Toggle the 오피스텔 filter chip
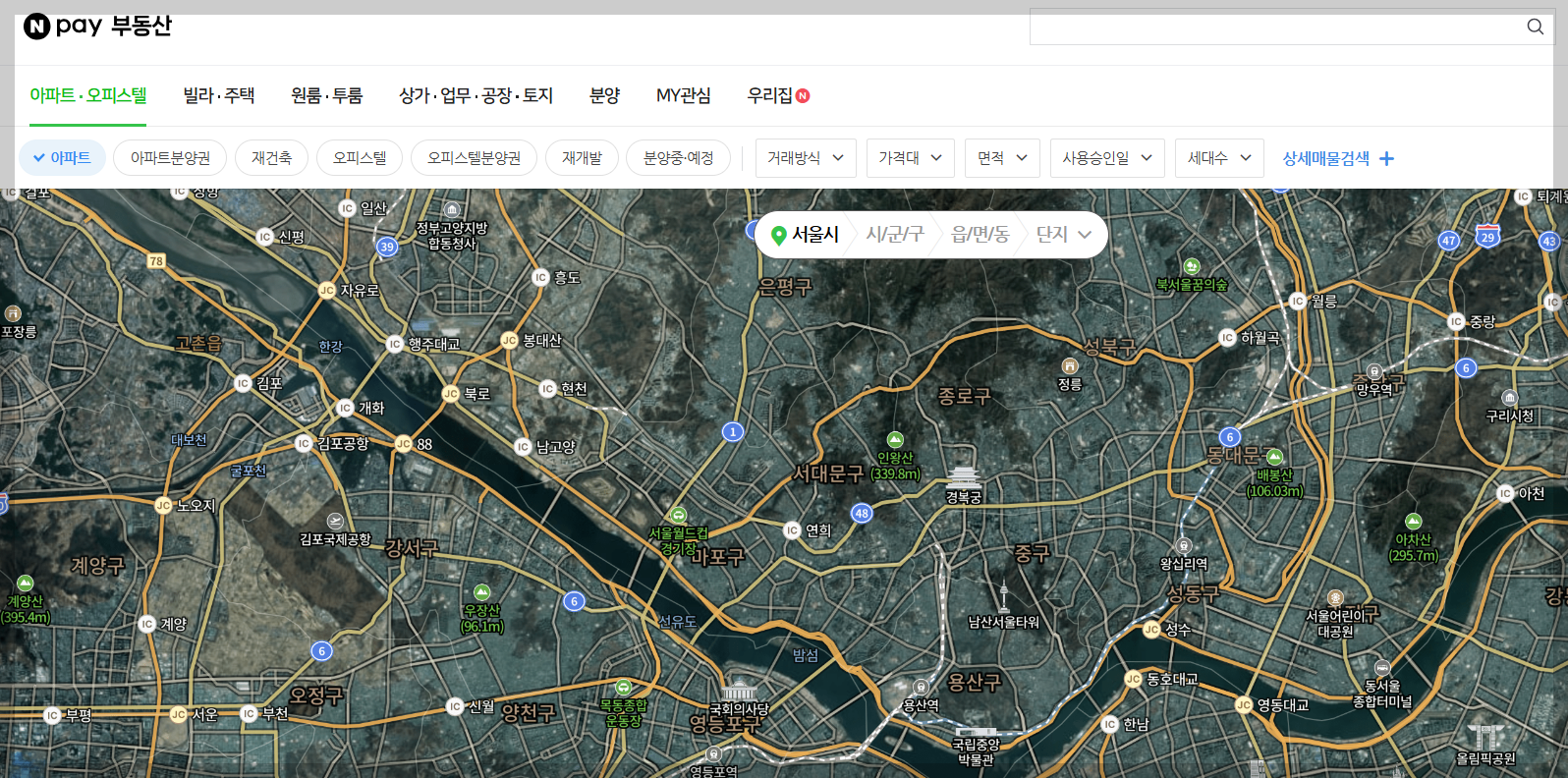The image size is (1568, 778). coord(360,157)
